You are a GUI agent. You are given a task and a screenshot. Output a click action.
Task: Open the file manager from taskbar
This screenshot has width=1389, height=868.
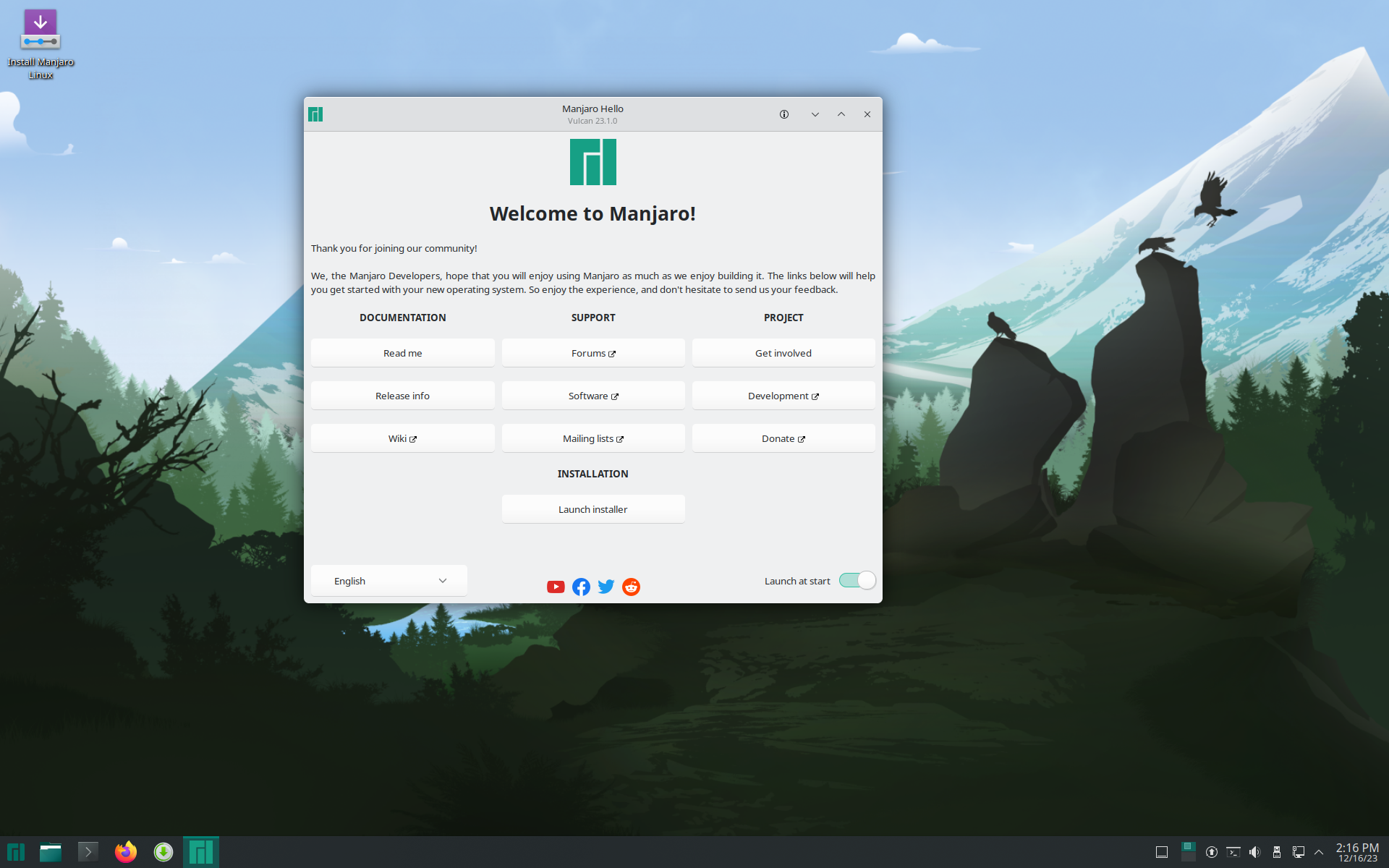[x=51, y=852]
